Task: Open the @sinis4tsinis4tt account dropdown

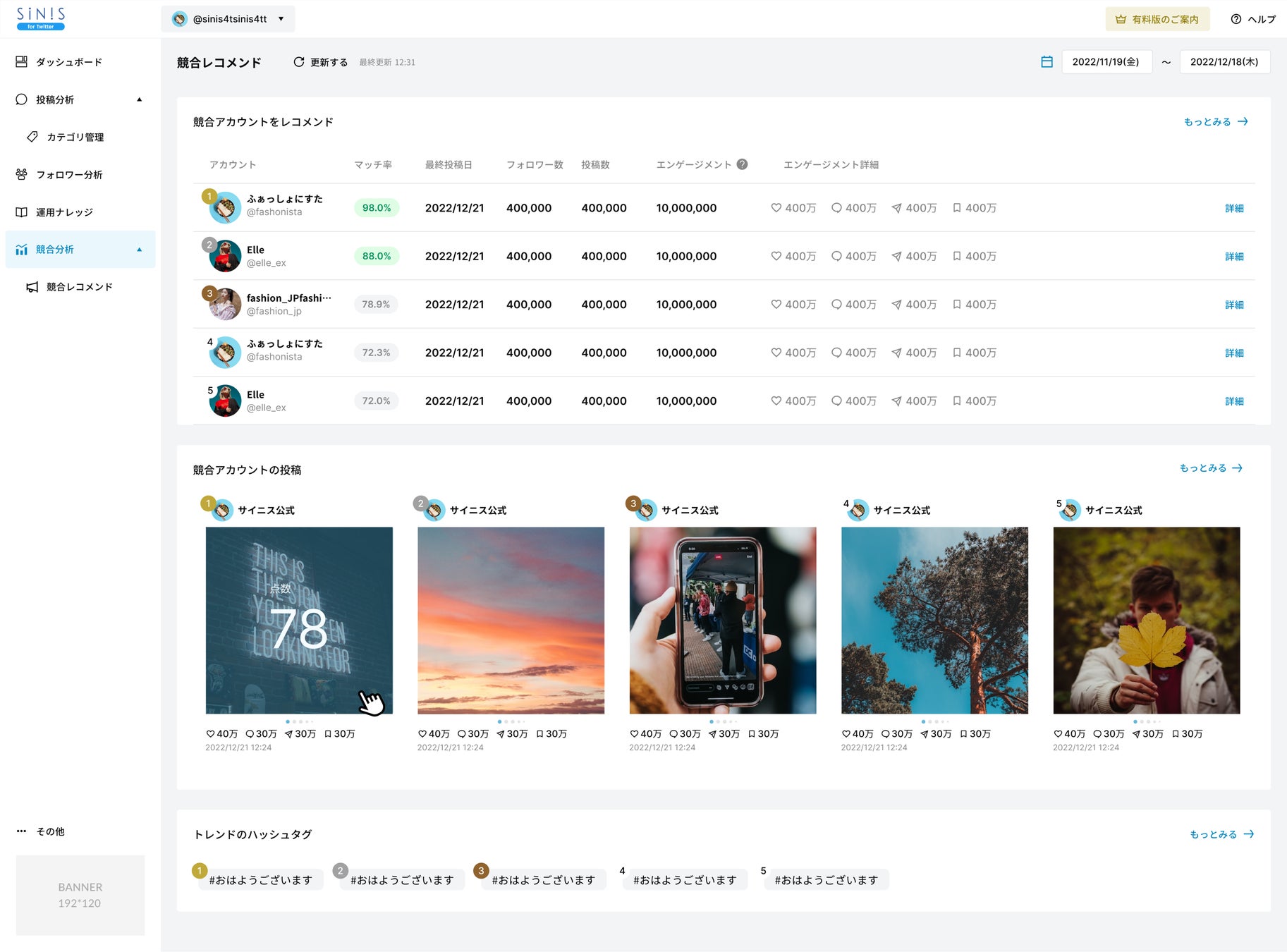Action: [228, 19]
